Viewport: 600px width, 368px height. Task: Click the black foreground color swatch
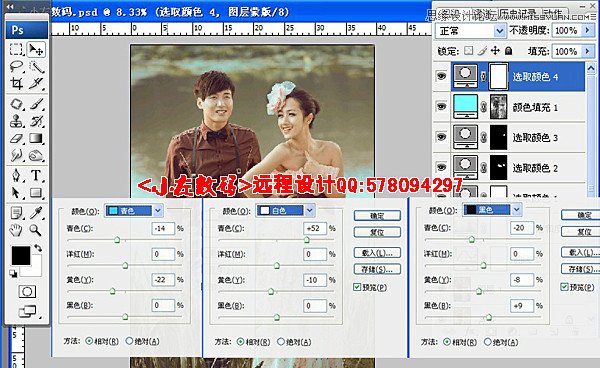[x=21, y=256]
